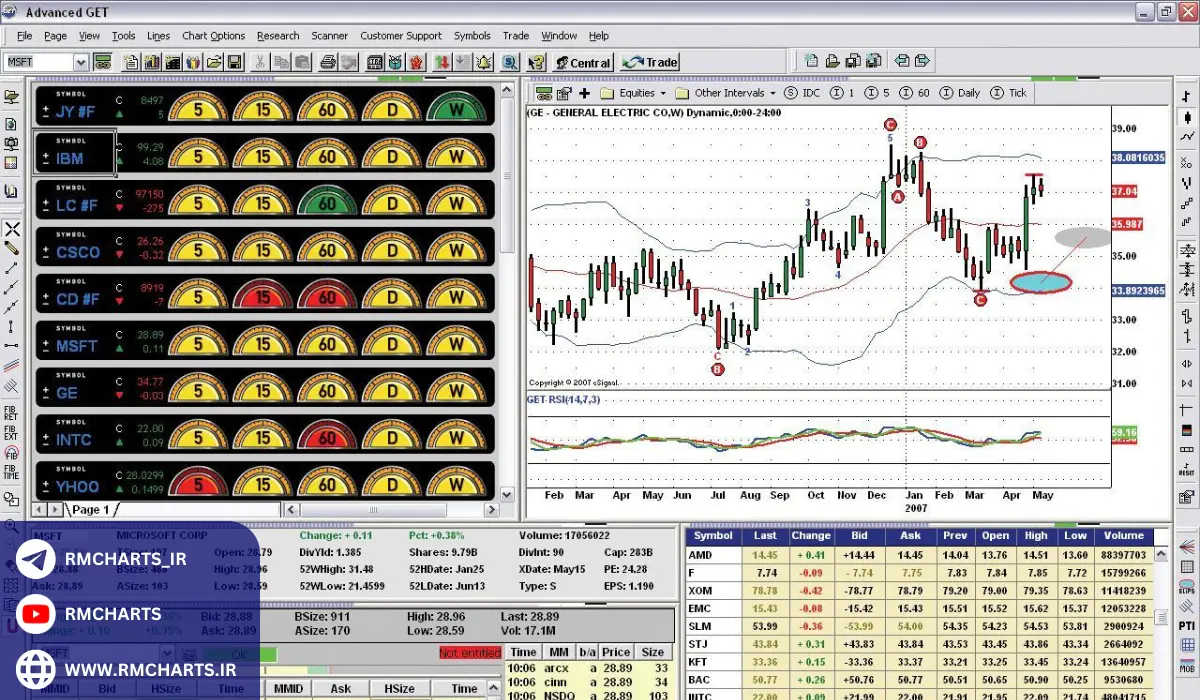The width and height of the screenshot is (1200, 700).
Task: Click the Trade button
Action: (650, 62)
